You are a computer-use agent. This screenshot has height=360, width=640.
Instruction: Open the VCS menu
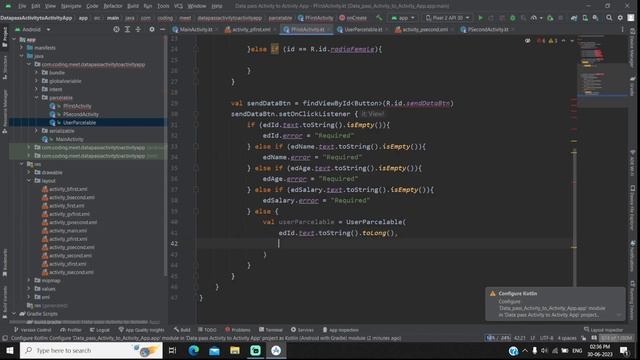click(178, 6)
